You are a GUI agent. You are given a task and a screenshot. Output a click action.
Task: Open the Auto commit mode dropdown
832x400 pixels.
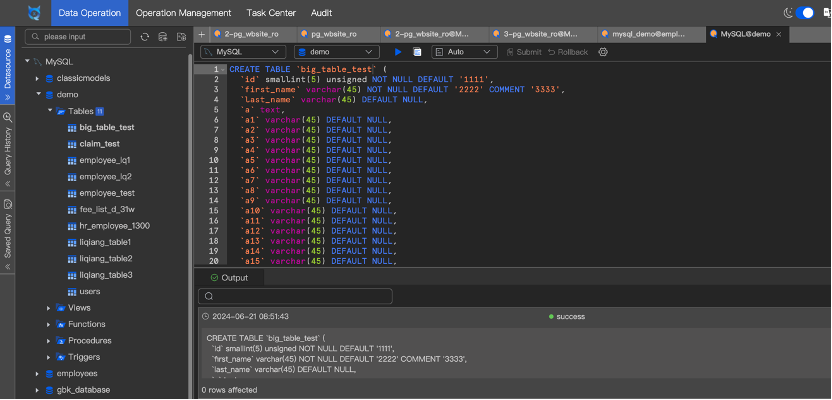pyautogui.click(x=462, y=51)
